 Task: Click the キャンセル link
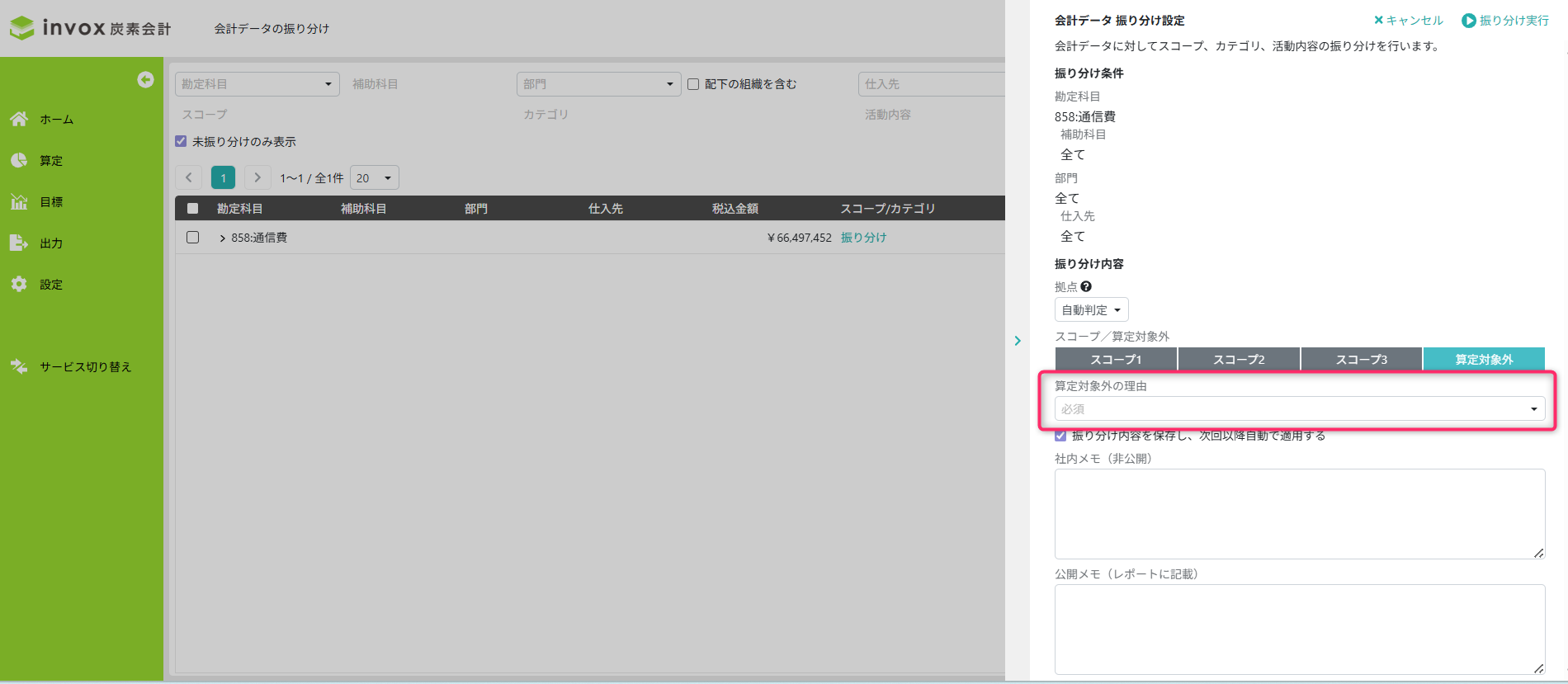click(x=1408, y=21)
